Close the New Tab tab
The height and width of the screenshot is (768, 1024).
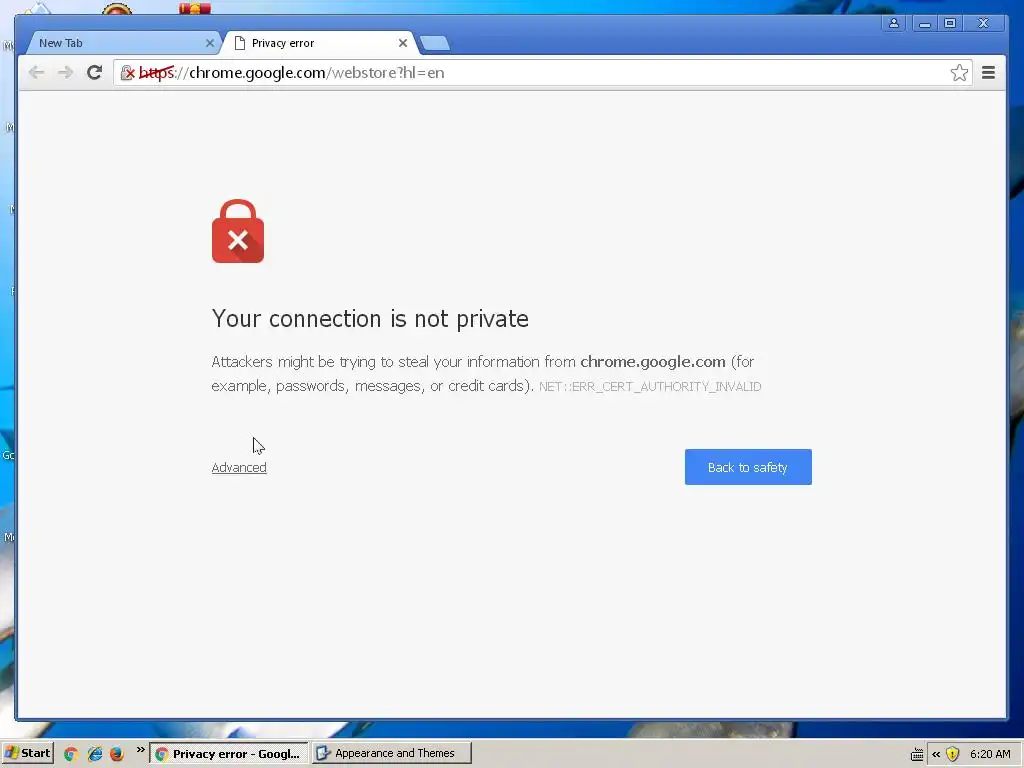210,43
